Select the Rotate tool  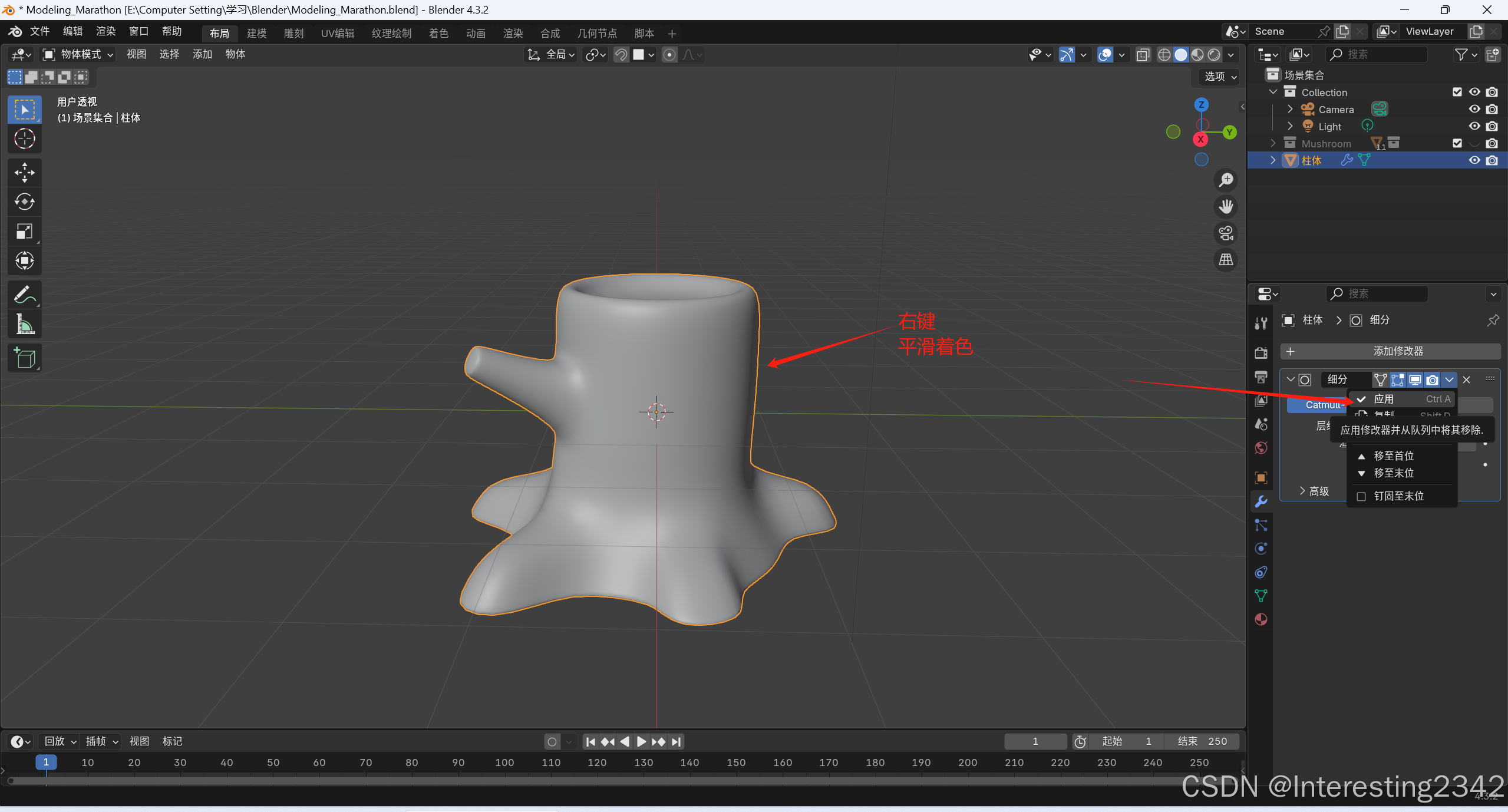[x=24, y=202]
